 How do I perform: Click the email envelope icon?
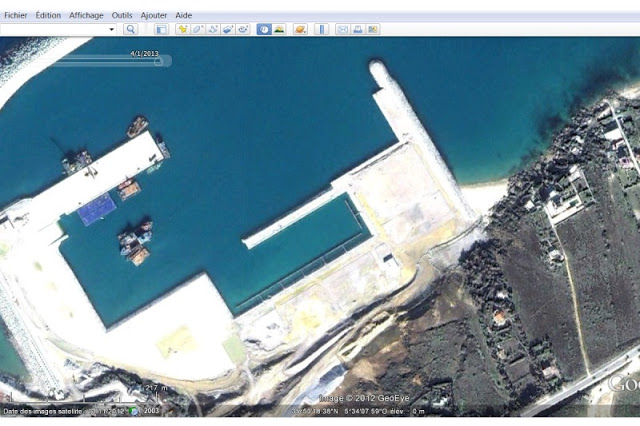(x=343, y=30)
